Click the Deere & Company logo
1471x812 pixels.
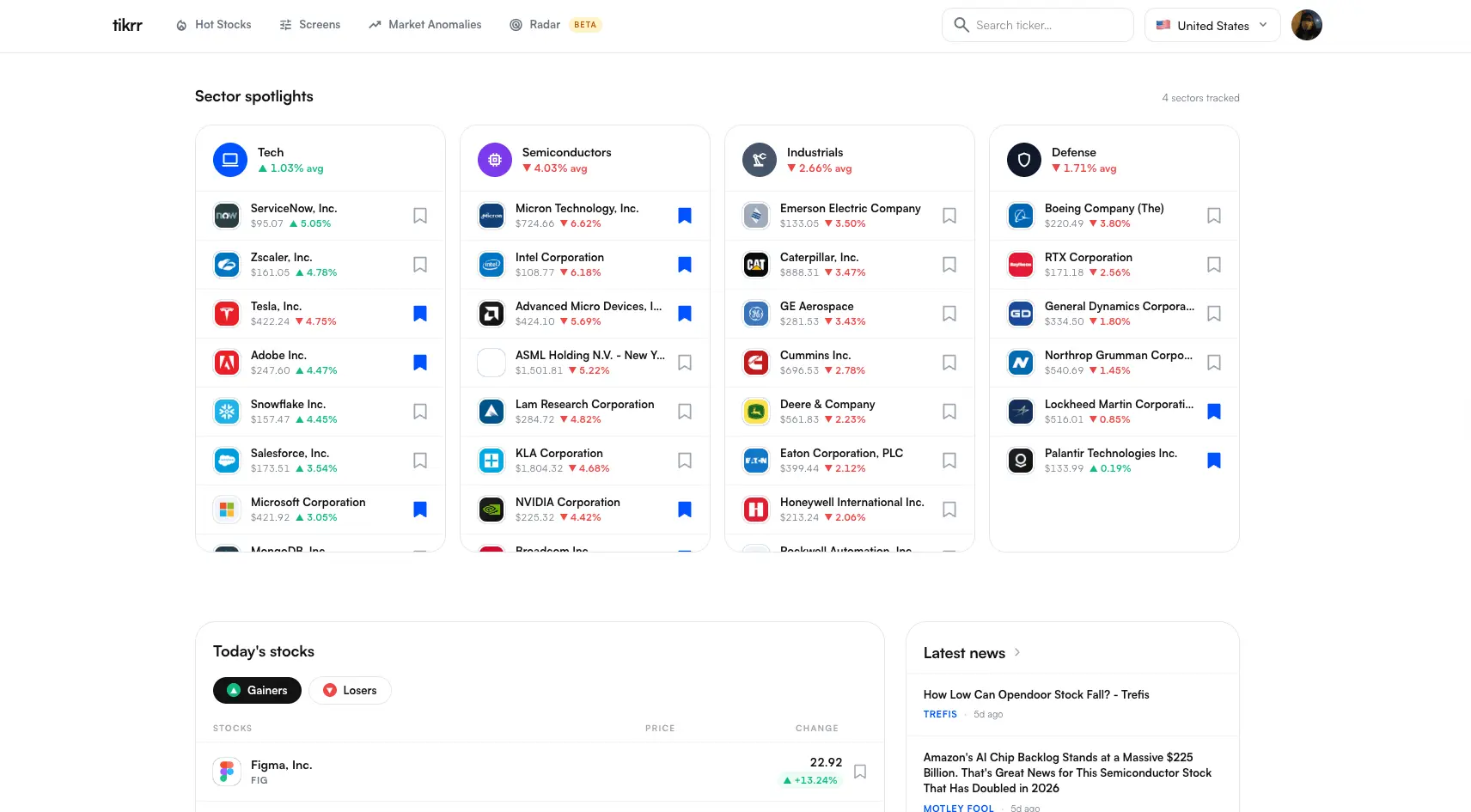click(x=756, y=412)
